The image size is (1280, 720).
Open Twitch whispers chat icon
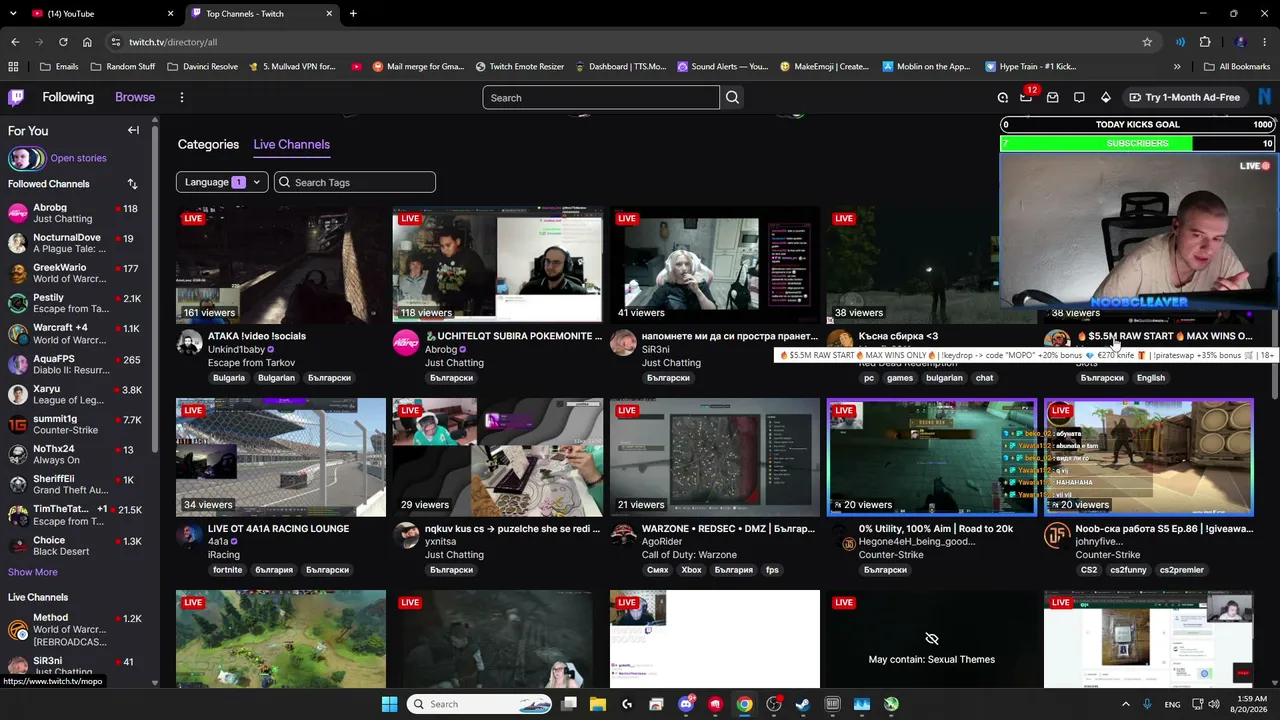pyautogui.click(x=1079, y=97)
